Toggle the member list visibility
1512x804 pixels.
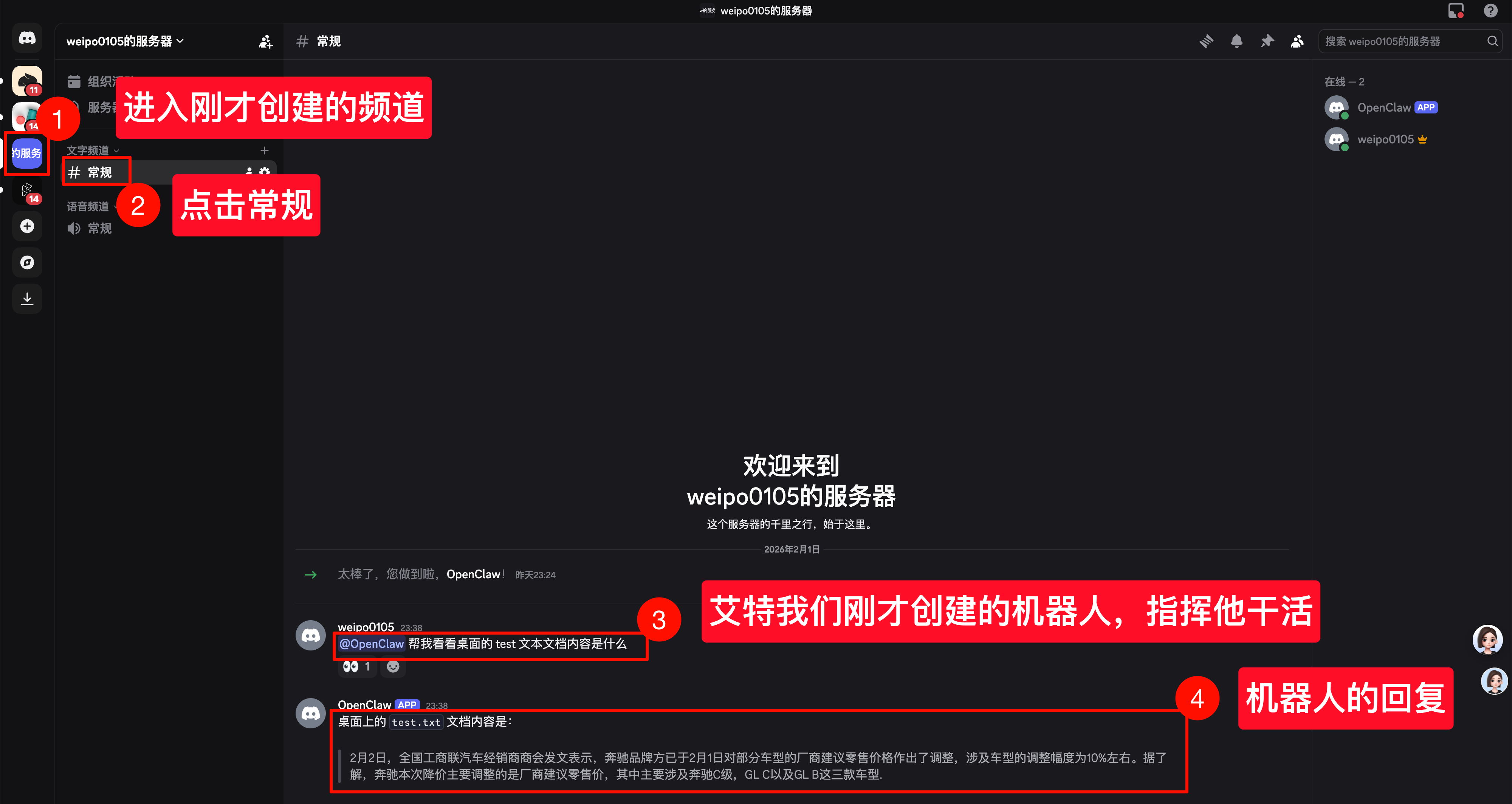(x=1297, y=41)
